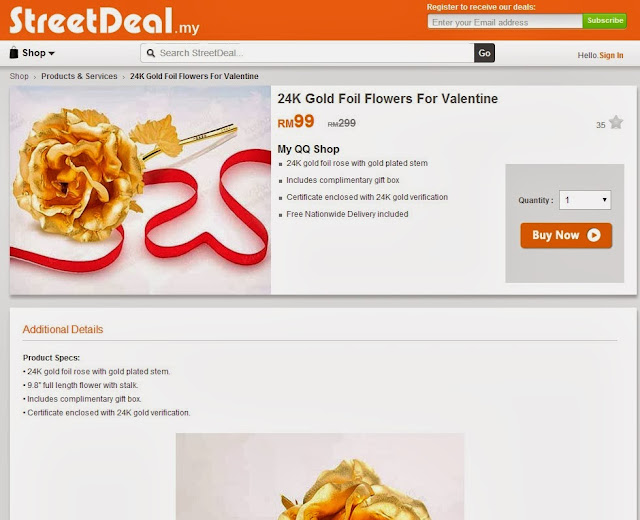The height and width of the screenshot is (520, 640).
Task: Click the green Subscribe button
Action: [605, 21]
